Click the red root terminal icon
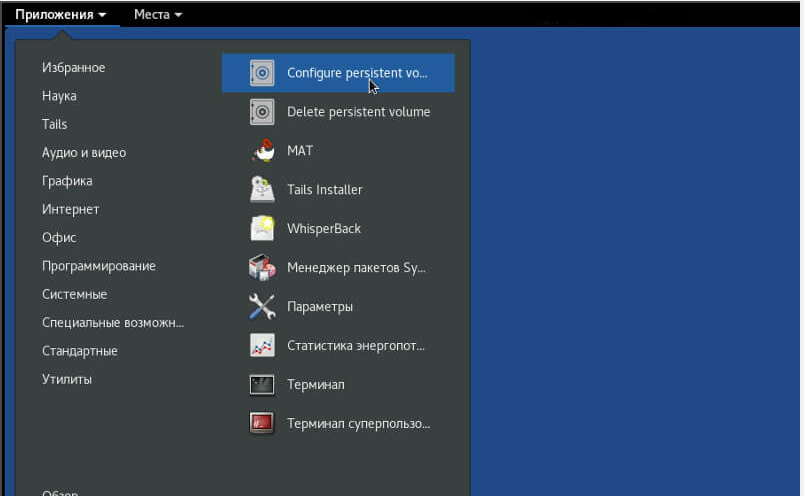This screenshot has height=496, width=804. (x=262, y=424)
